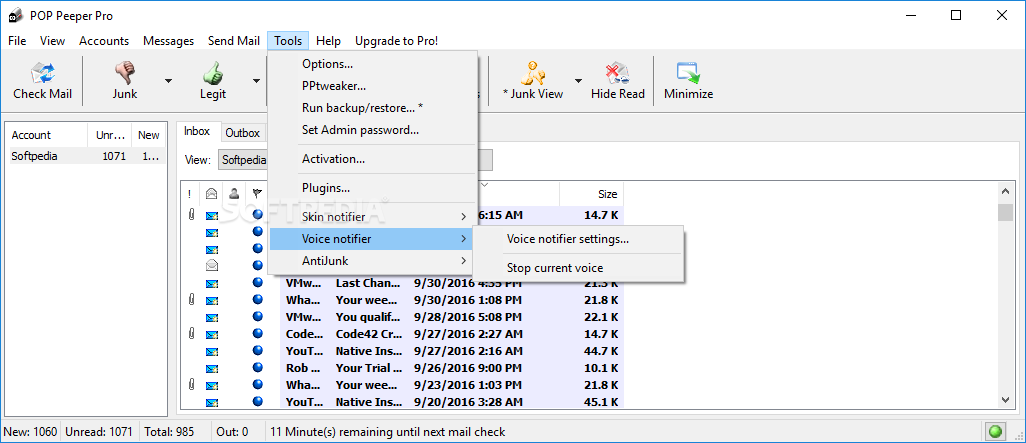Image resolution: width=1026 pixels, height=443 pixels.
Task: Click paperclip icon on the 9/23/2016 1:03 PM row
Action: 191,385
